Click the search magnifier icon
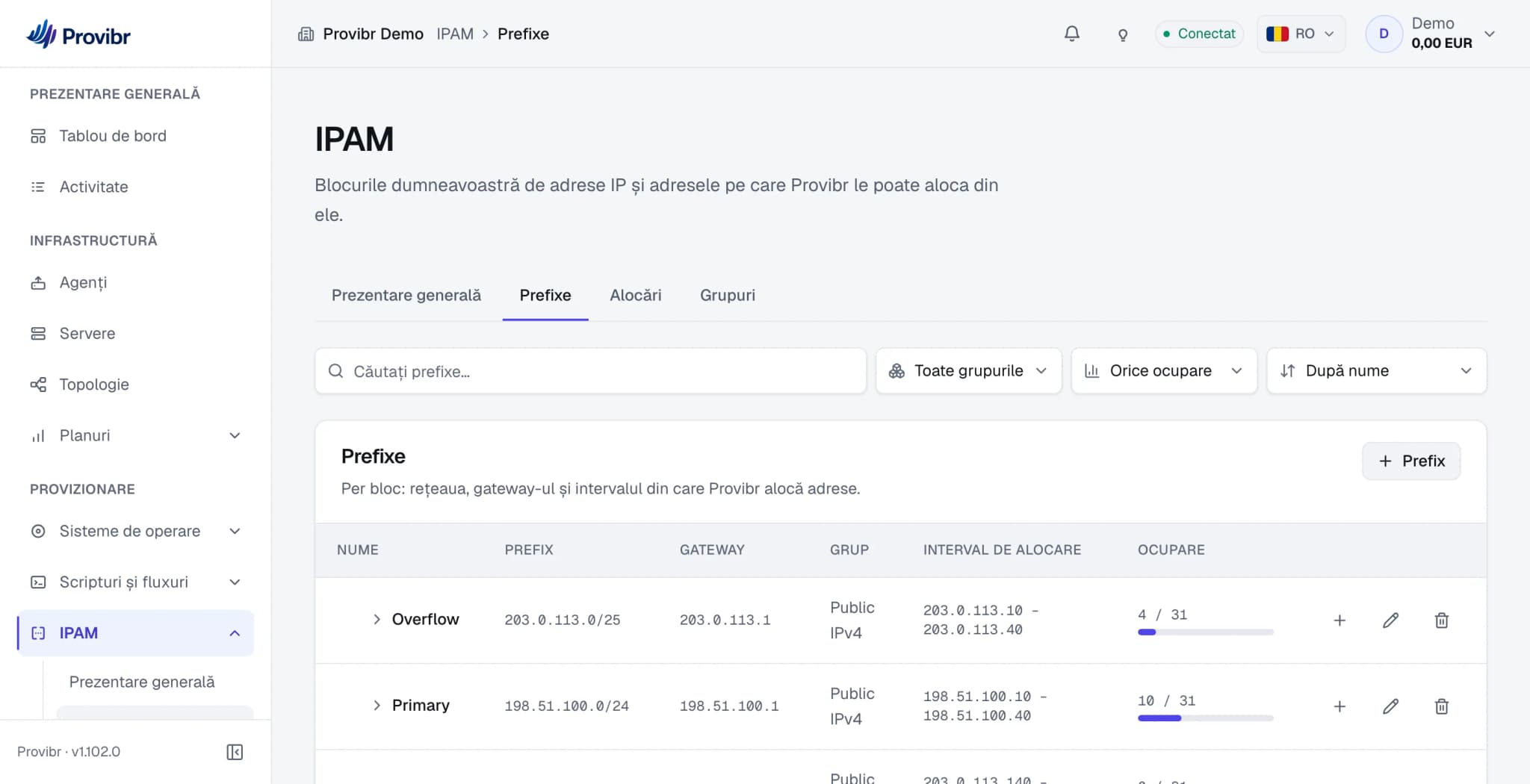The image size is (1530, 784). (335, 371)
